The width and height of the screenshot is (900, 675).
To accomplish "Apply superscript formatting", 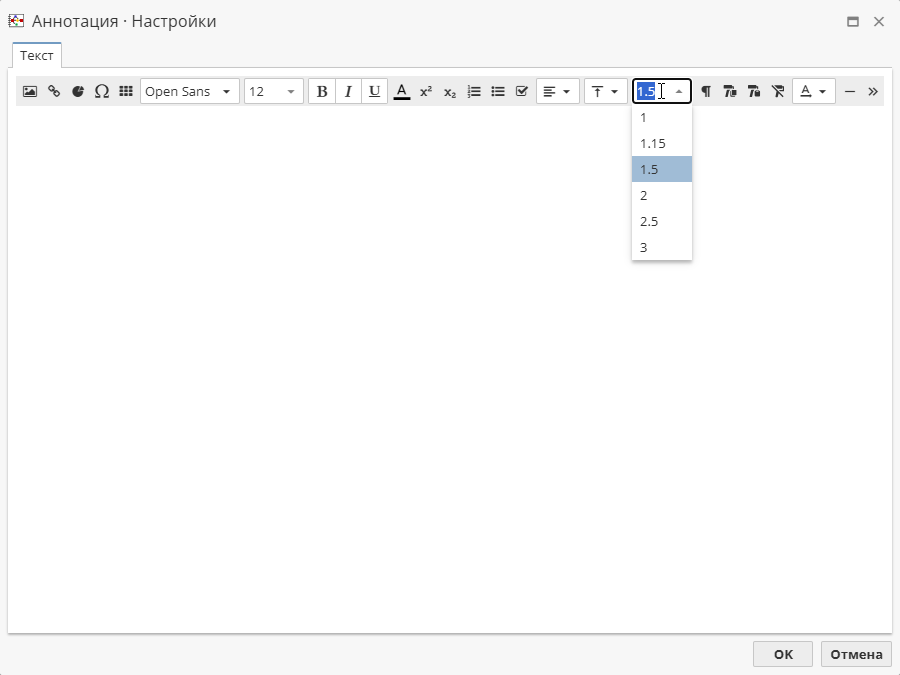I will click(x=426, y=91).
